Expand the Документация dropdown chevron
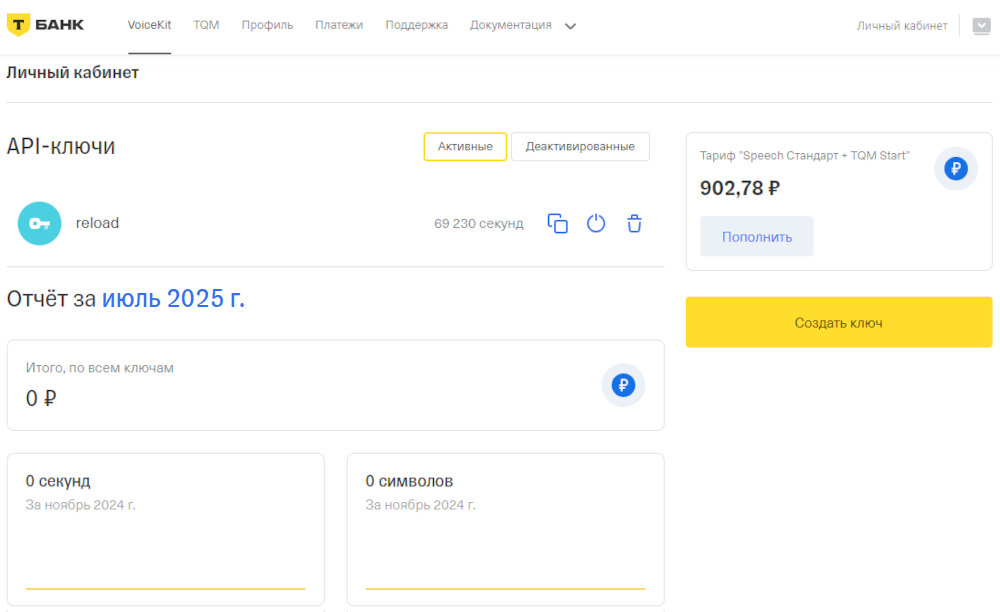 point(571,27)
